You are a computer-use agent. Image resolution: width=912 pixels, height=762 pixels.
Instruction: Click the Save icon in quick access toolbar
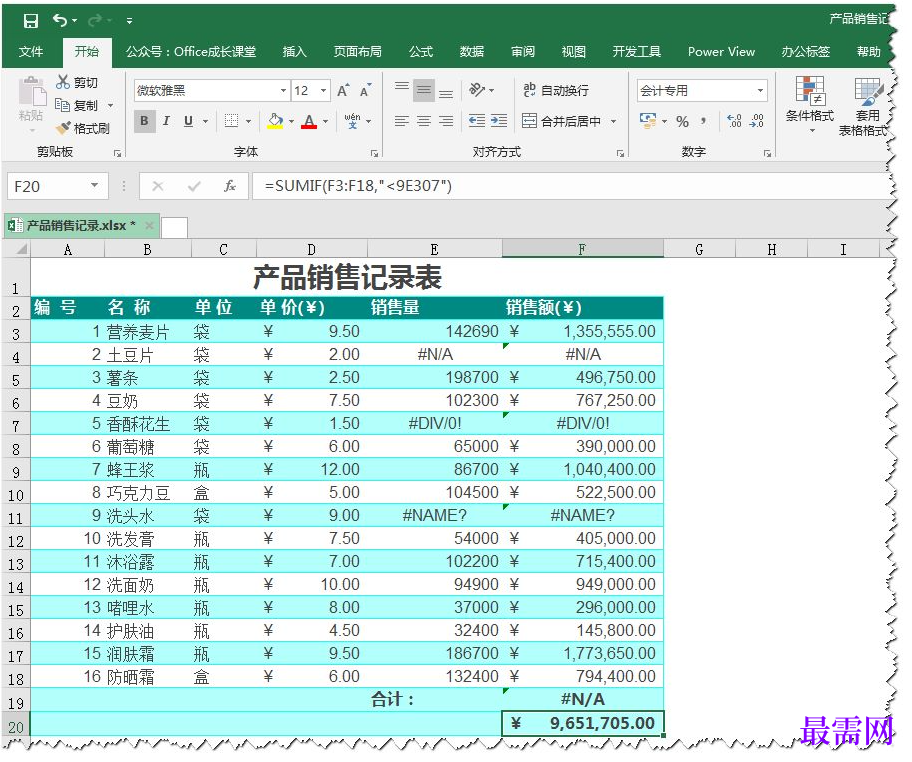30,21
